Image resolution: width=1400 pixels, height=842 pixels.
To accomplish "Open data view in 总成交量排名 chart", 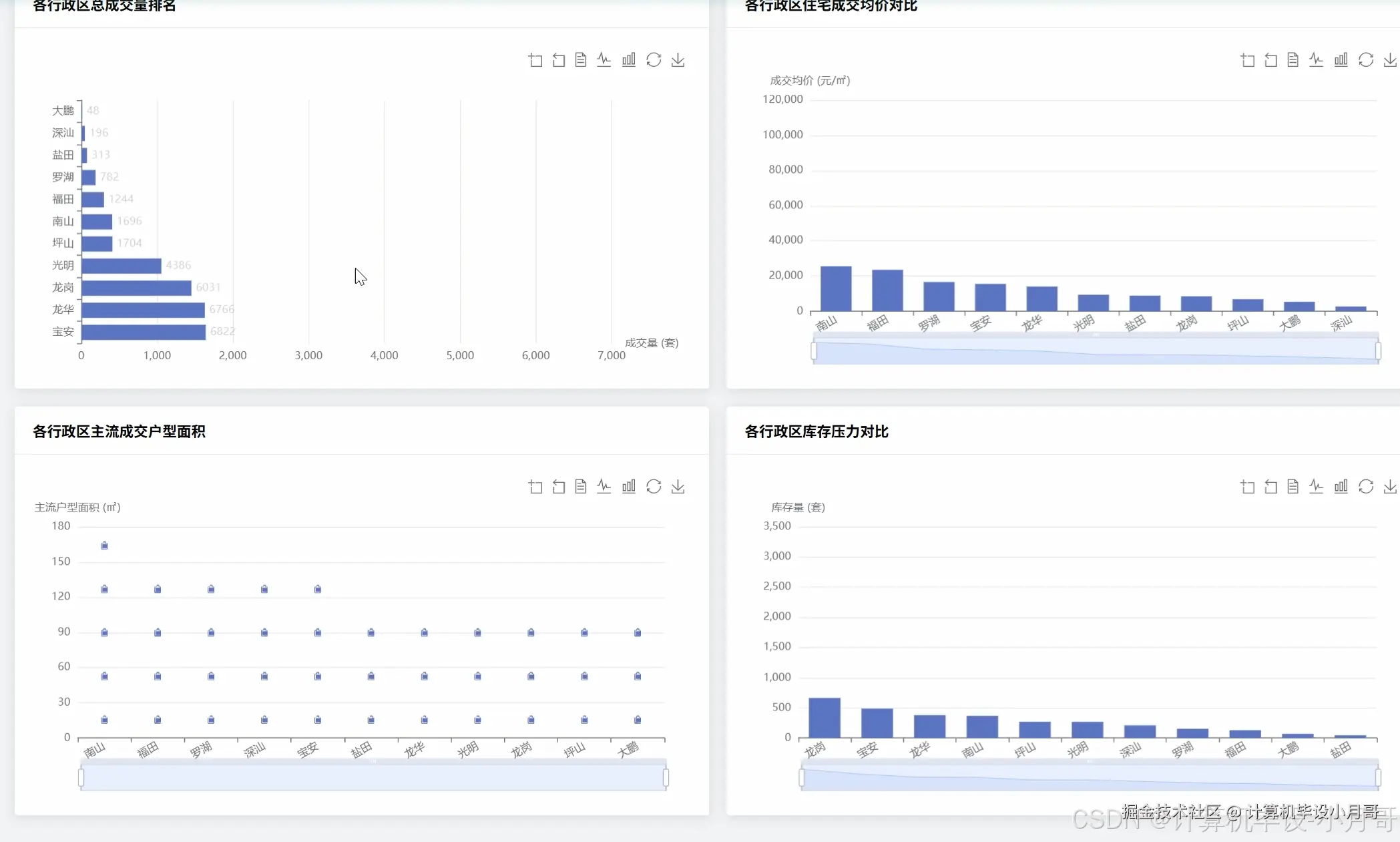I will coord(581,60).
